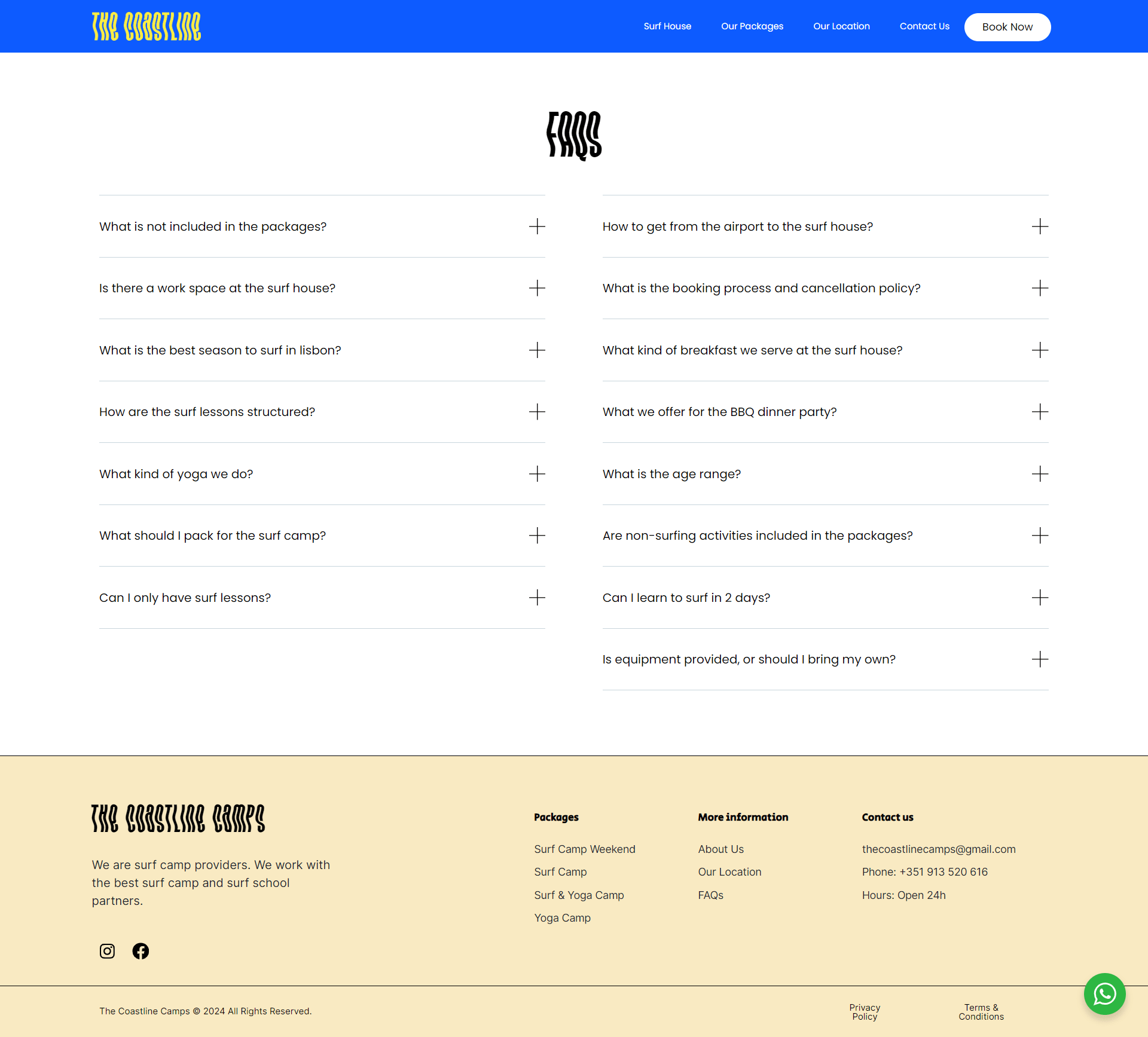
Task: Click the plus icon next to 'How to get from the airport to the surf house?'
Action: click(1040, 226)
